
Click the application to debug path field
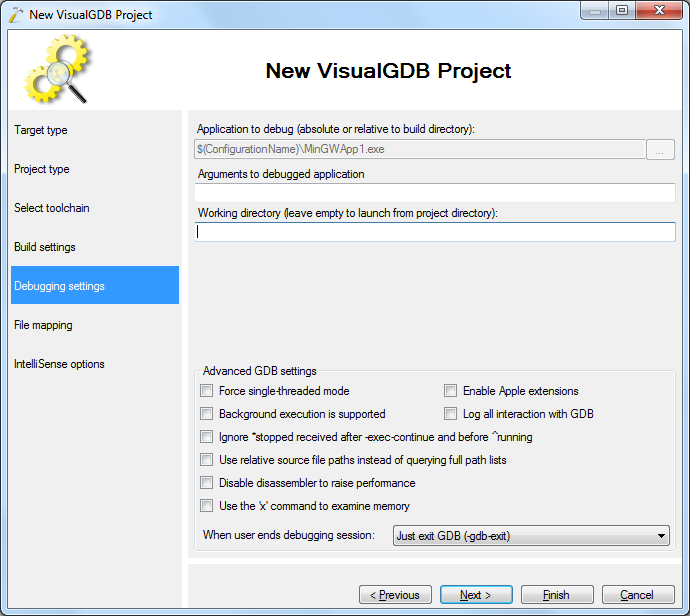[x=420, y=149]
